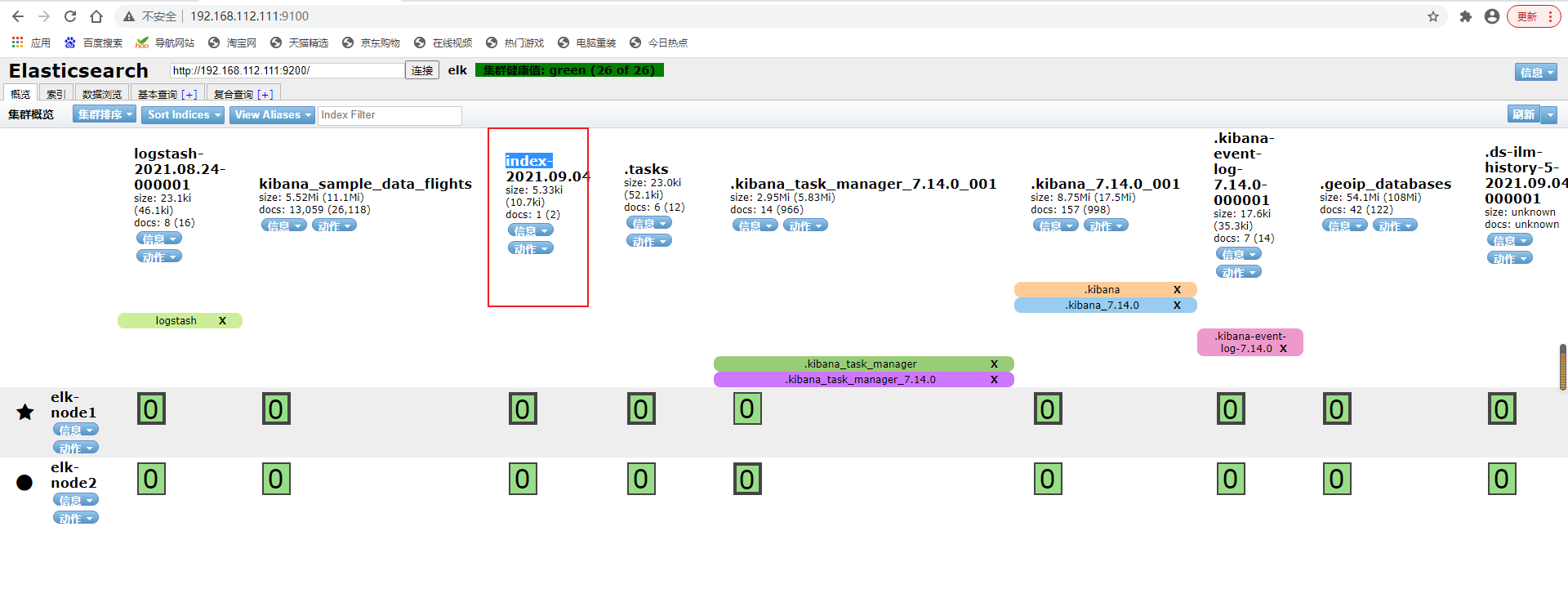Click elk-node1 shard 0 of logstash index
The height and width of the screenshot is (598, 1568).
coord(151,409)
